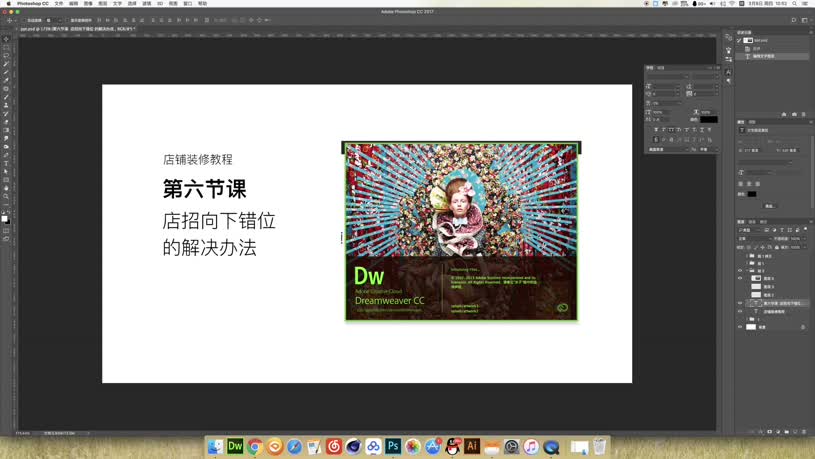
Task: Filter layers by type layers (T icon)
Action: coord(782,230)
